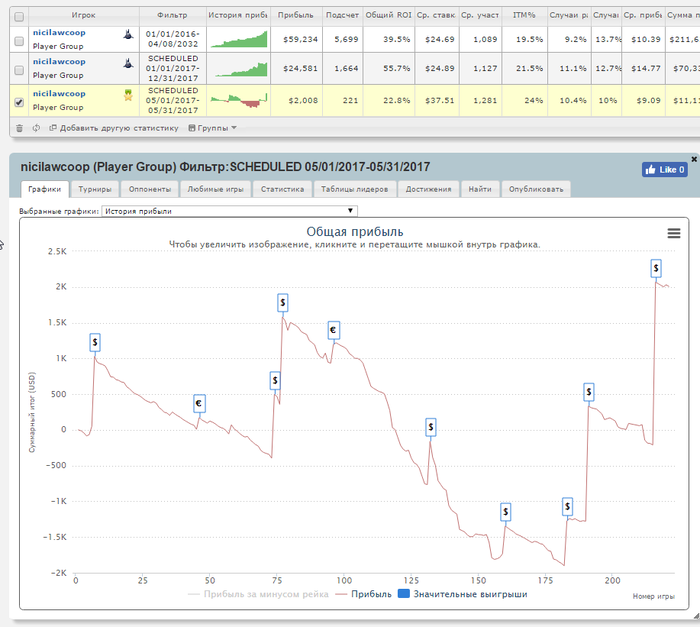The height and width of the screenshot is (627, 700).
Task: Click the € win marker near game 96
Action: click(x=333, y=330)
